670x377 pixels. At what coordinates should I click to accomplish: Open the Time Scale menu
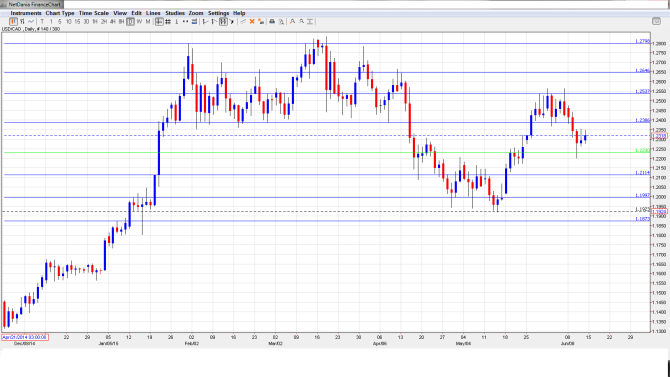94,13
